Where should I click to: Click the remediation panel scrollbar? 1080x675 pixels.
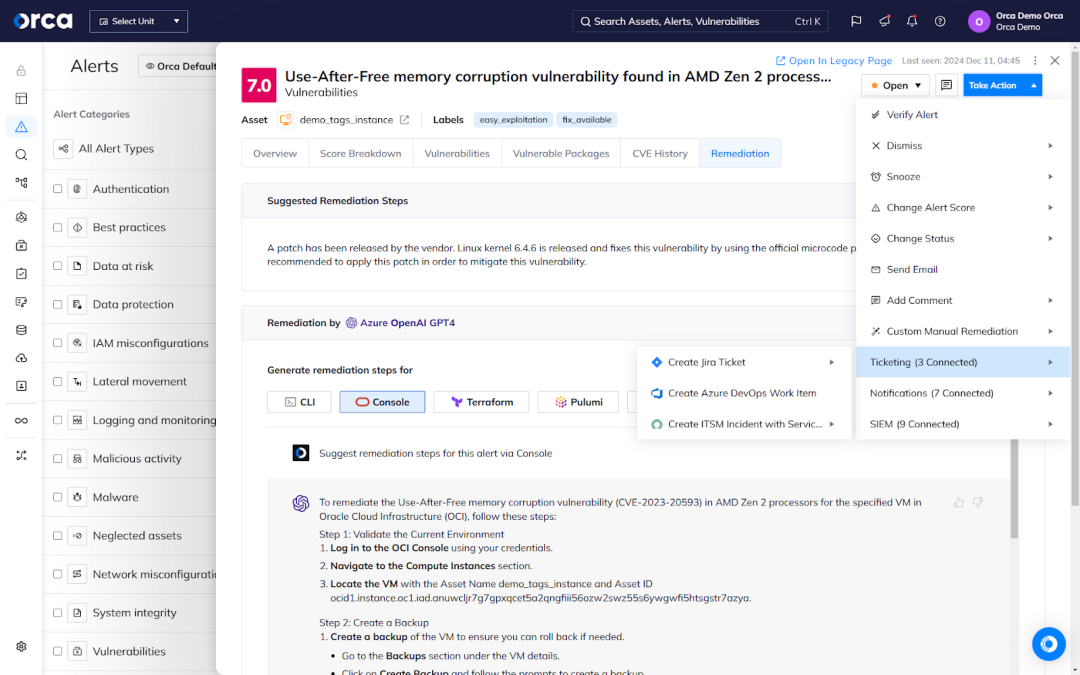point(1014,489)
